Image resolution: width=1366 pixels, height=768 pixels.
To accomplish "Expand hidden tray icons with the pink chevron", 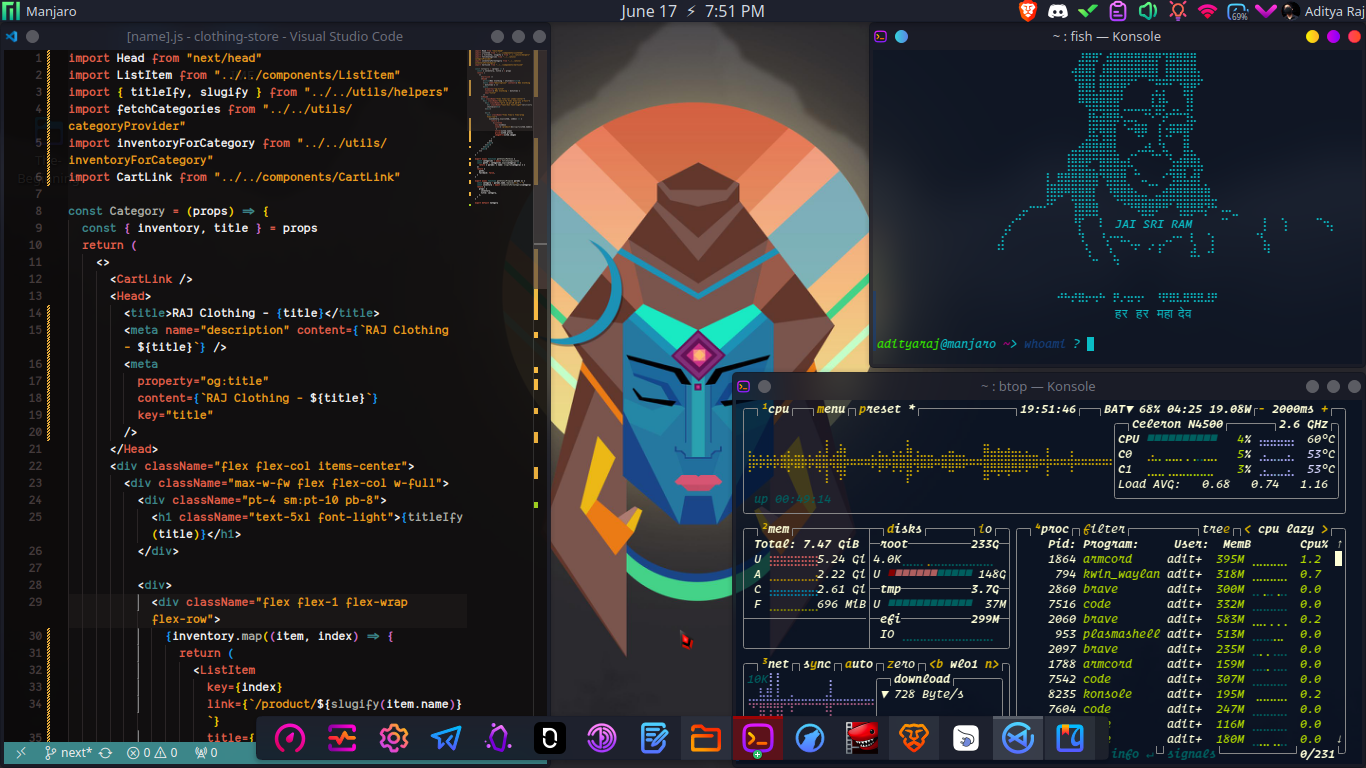I will 1266,12.
